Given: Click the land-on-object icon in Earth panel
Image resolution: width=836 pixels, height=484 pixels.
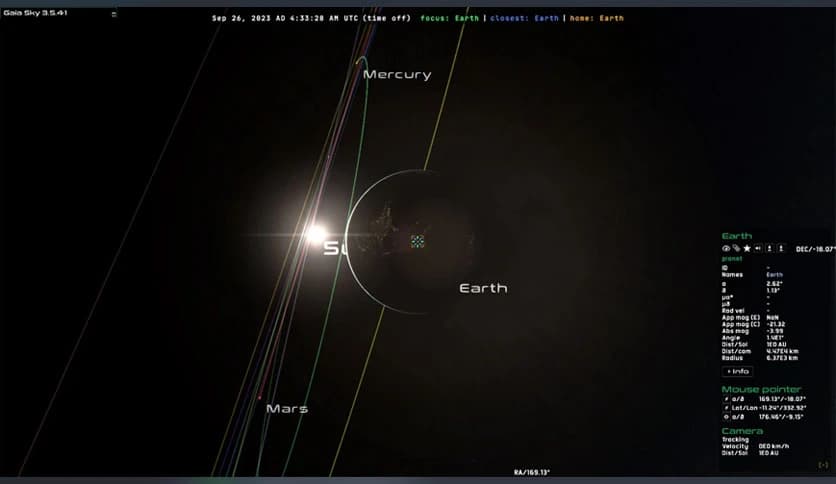Looking at the screenshot, I should (x=769, y=248).
